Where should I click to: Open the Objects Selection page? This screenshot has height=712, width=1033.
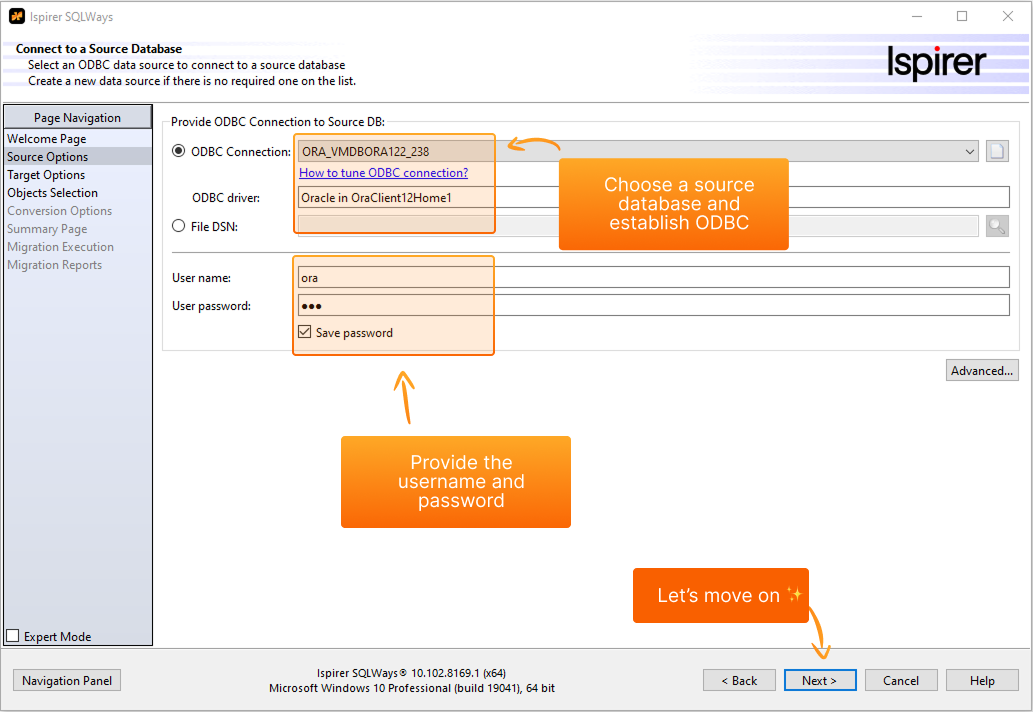tap(52, 192)
